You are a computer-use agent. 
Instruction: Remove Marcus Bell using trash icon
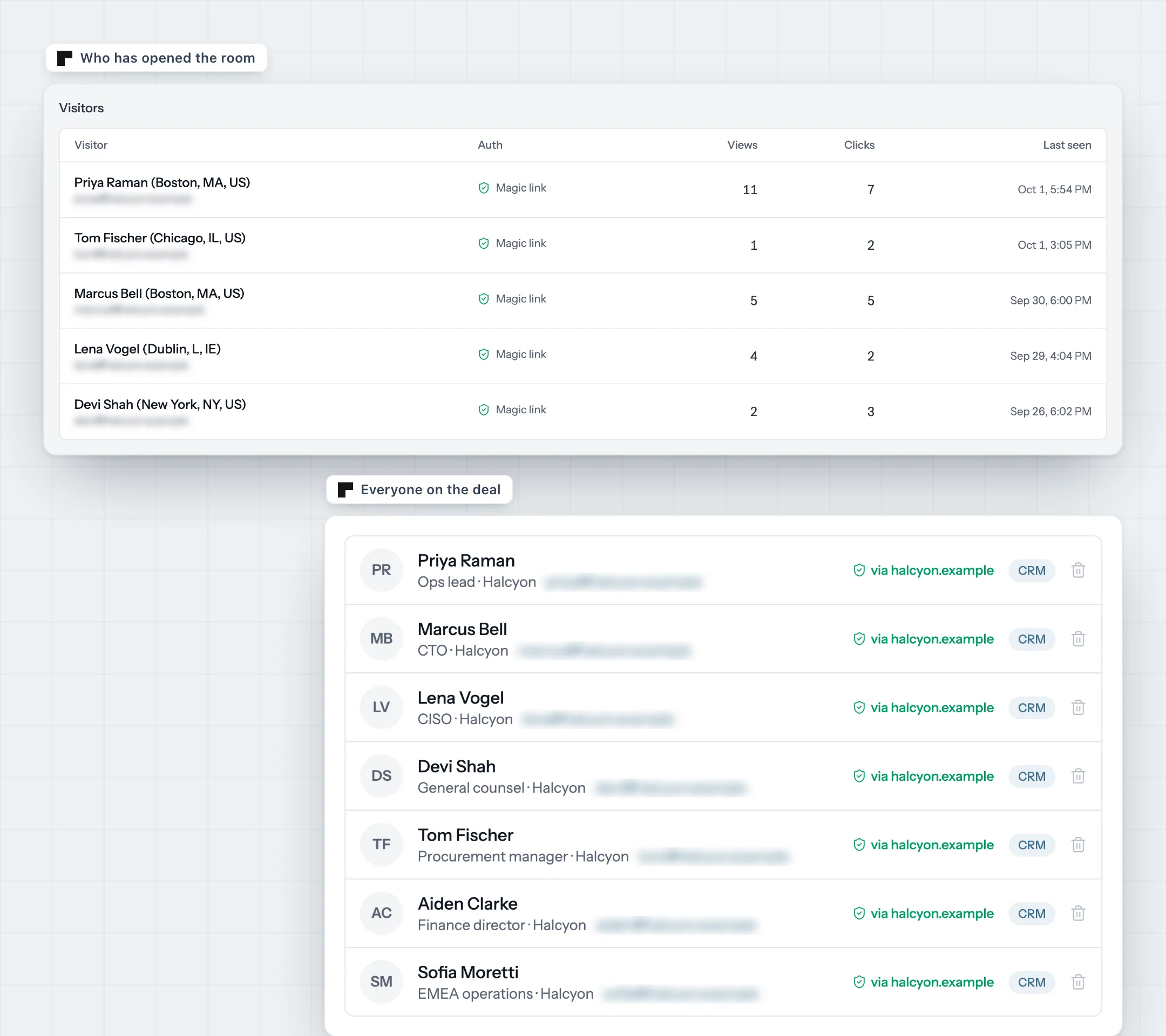(x=1077, y=638)
